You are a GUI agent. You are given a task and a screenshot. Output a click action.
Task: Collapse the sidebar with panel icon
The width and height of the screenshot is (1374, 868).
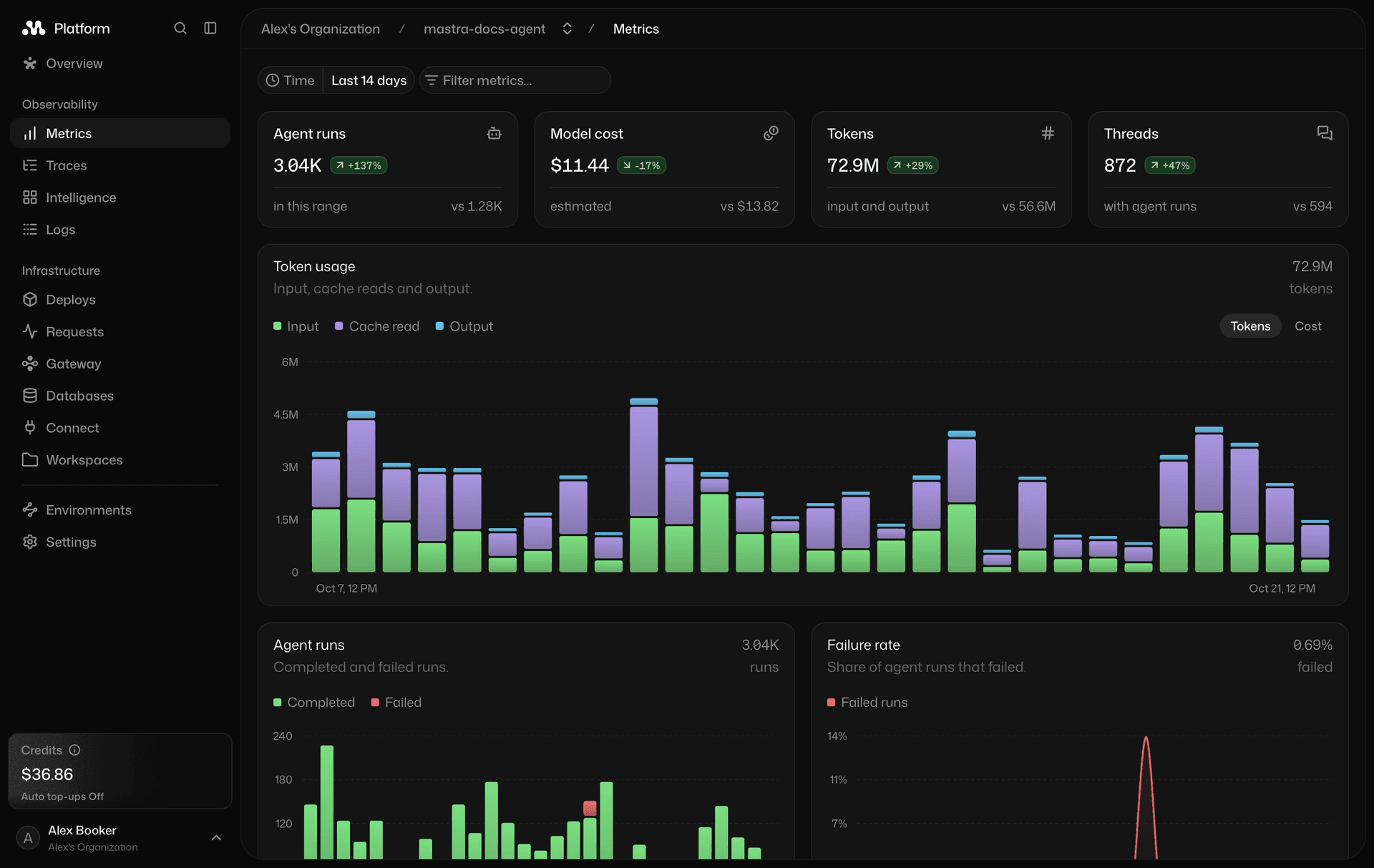tap(210, 28)
